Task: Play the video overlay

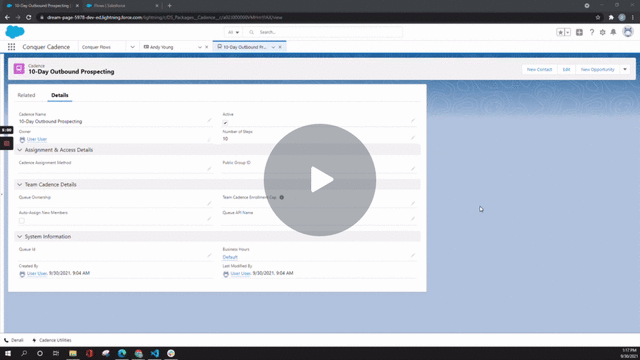Action: tap(320, 180)
